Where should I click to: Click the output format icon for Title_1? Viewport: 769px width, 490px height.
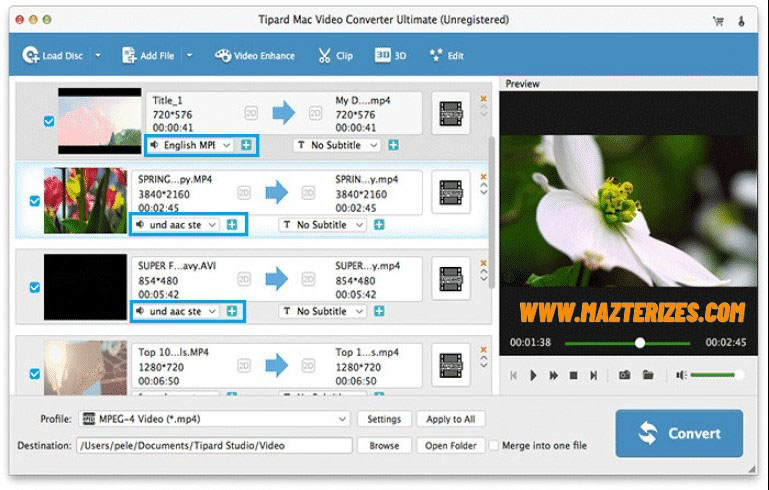pyautogui.click(x=451, y=113)
